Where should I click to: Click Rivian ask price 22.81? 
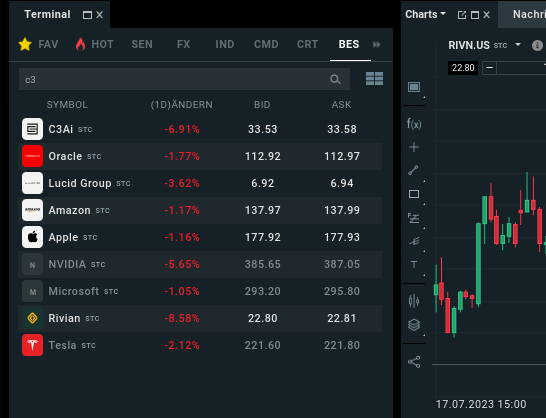pyautogui.click(x=342, y=318)
